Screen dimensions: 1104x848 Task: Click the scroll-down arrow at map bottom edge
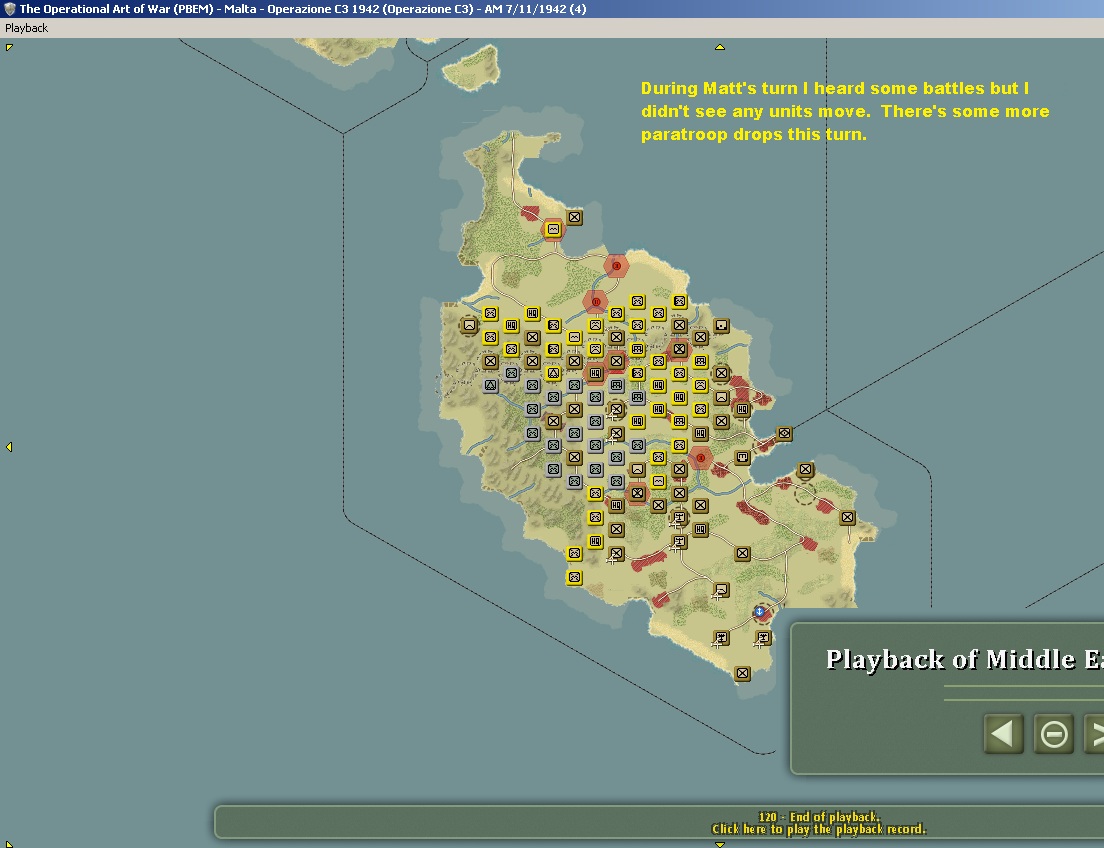click(720, 844)
